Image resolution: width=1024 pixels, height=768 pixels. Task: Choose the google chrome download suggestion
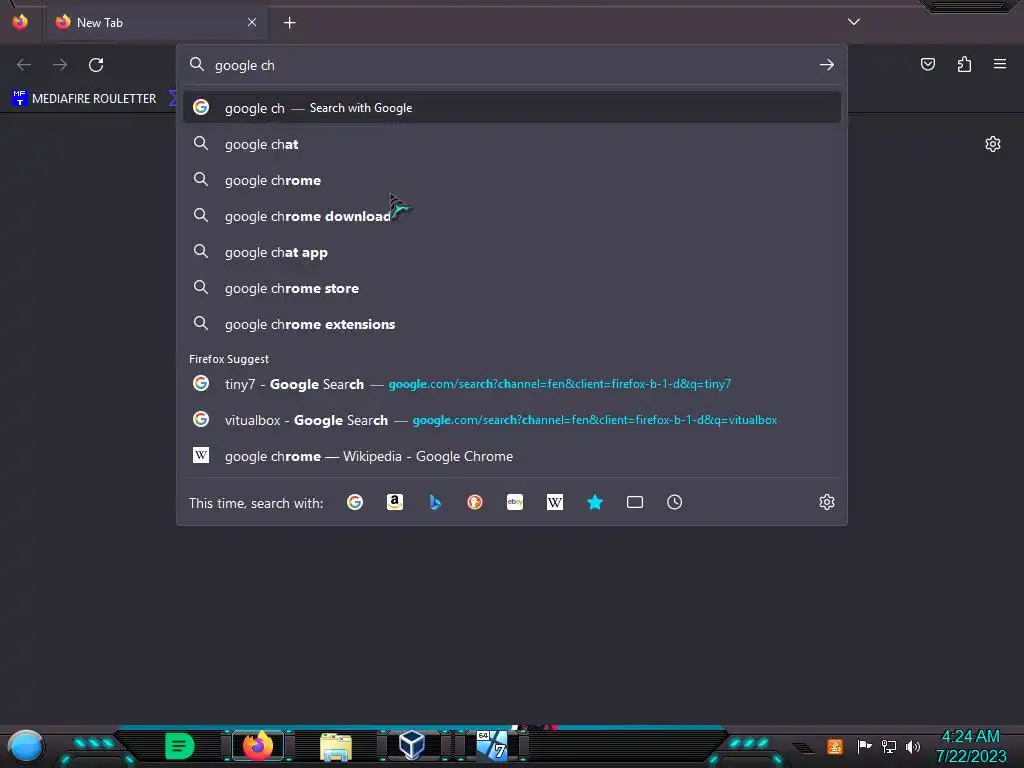point(511,216)
